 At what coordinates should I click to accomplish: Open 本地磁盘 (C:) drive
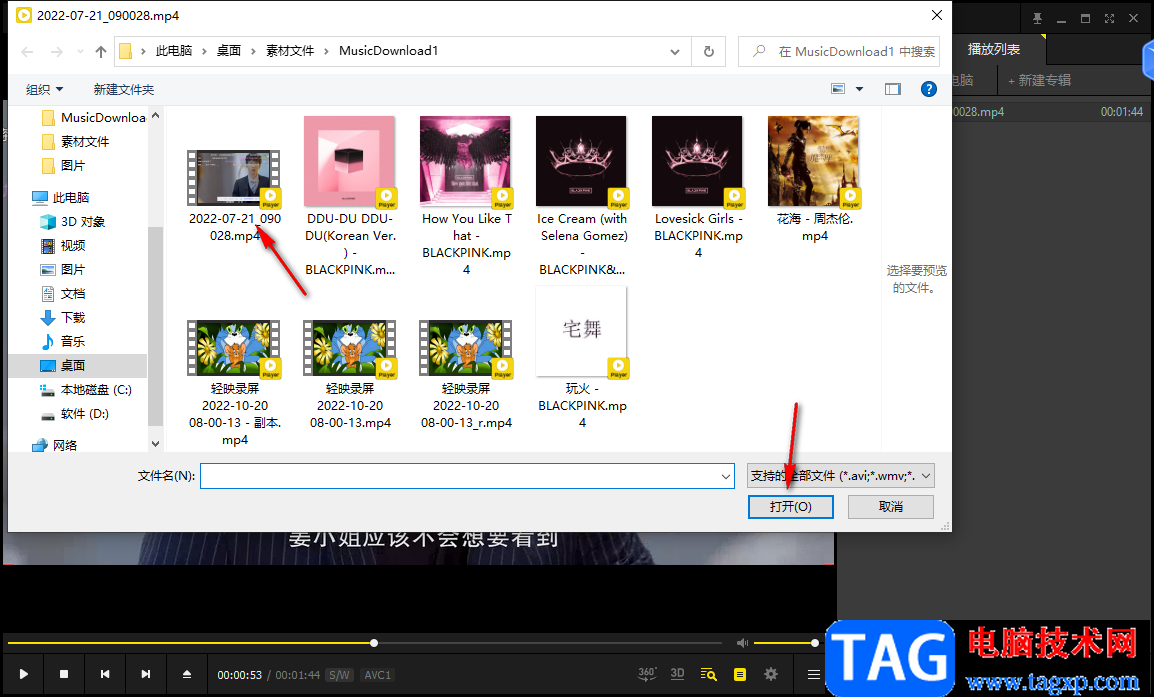point(86,389)
